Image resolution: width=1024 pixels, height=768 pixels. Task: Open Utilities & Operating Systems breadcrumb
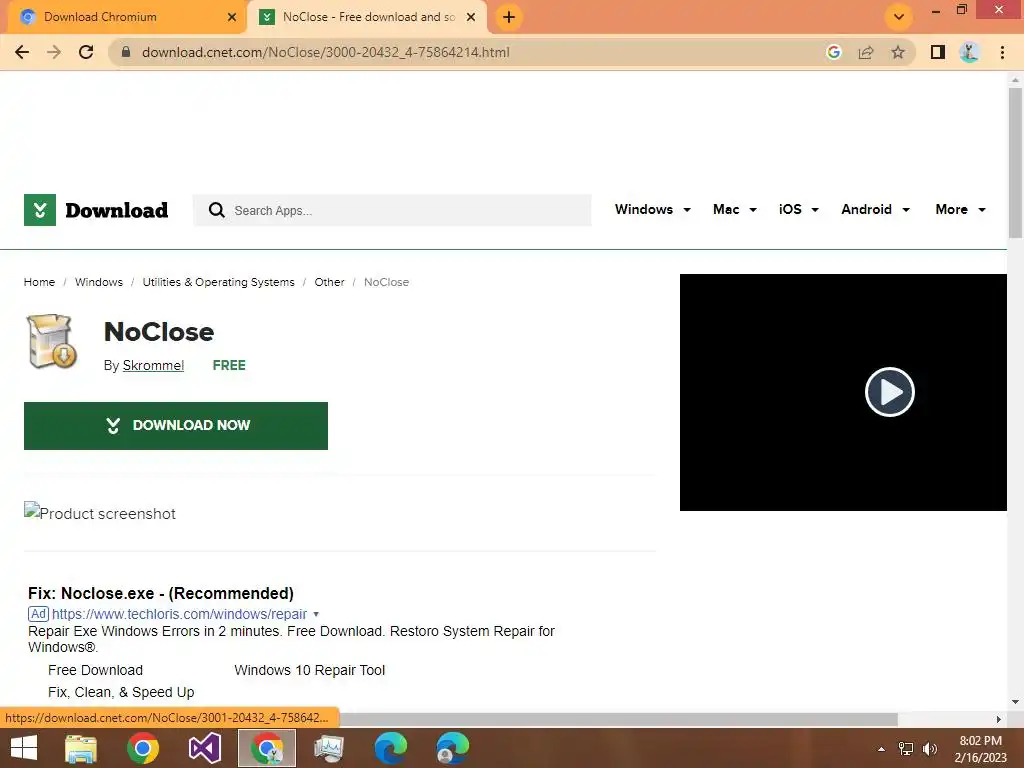(x=218, y=282)
